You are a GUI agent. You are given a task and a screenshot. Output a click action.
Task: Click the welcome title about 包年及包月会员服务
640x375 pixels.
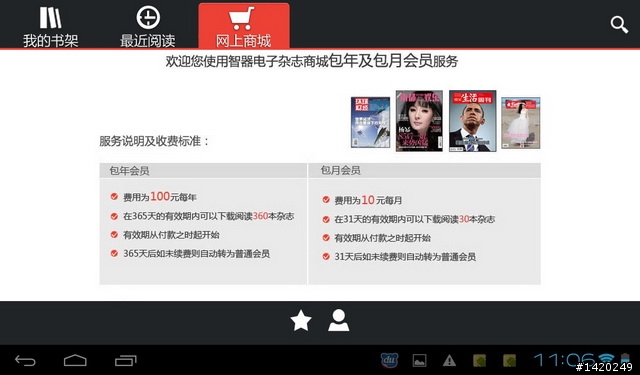pos(311,61)
